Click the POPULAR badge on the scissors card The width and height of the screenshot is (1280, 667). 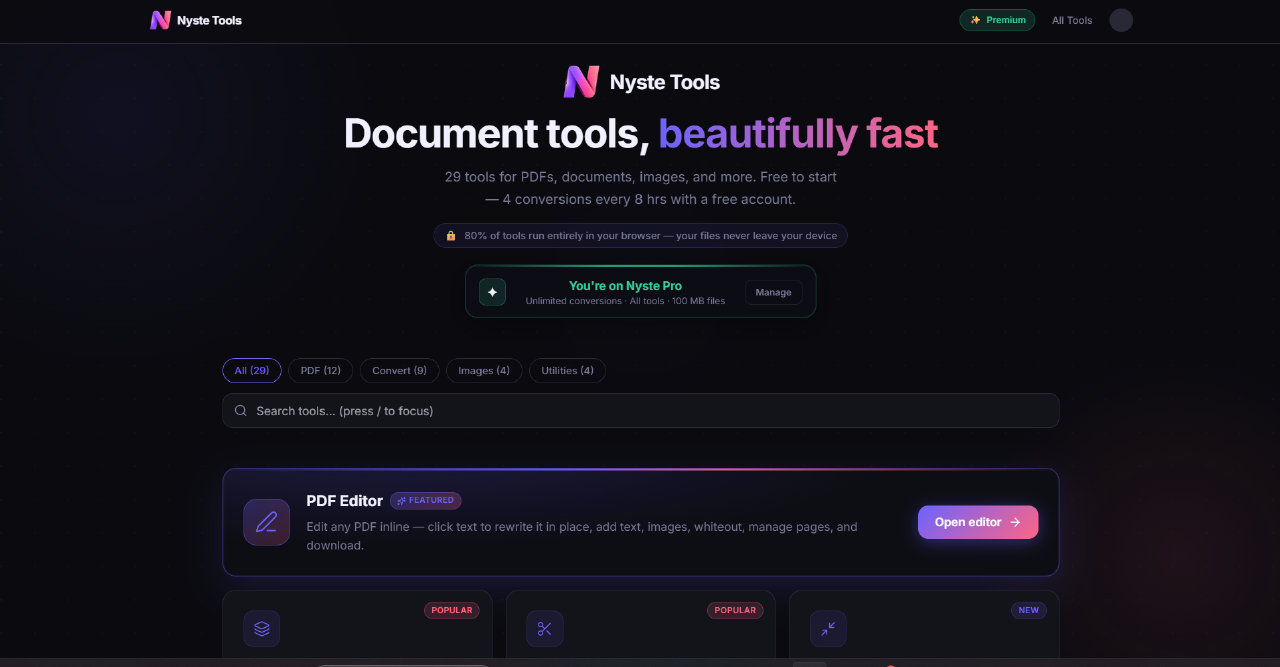[x=735, y=610]
